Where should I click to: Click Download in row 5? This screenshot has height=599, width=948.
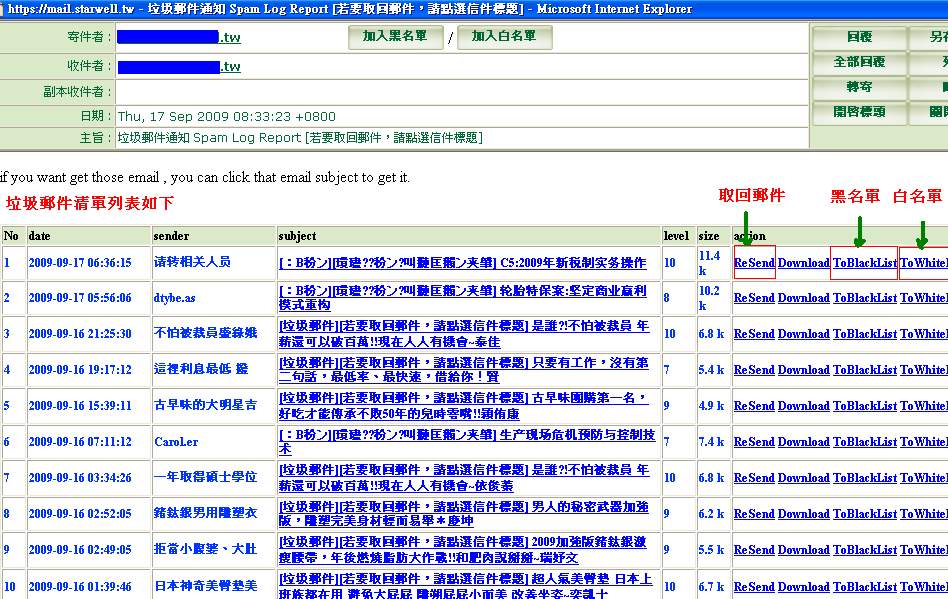click(x=804, y=406)
